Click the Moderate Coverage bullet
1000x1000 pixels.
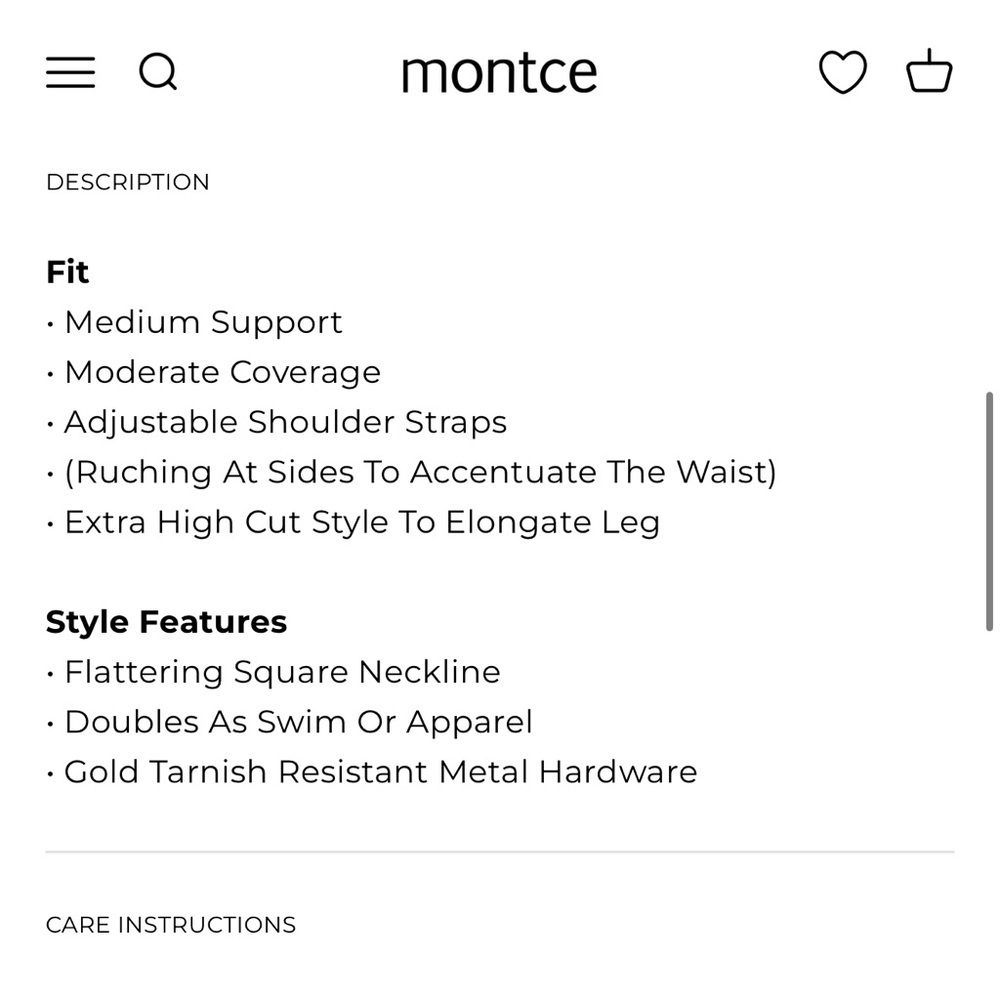pos(214,372)
